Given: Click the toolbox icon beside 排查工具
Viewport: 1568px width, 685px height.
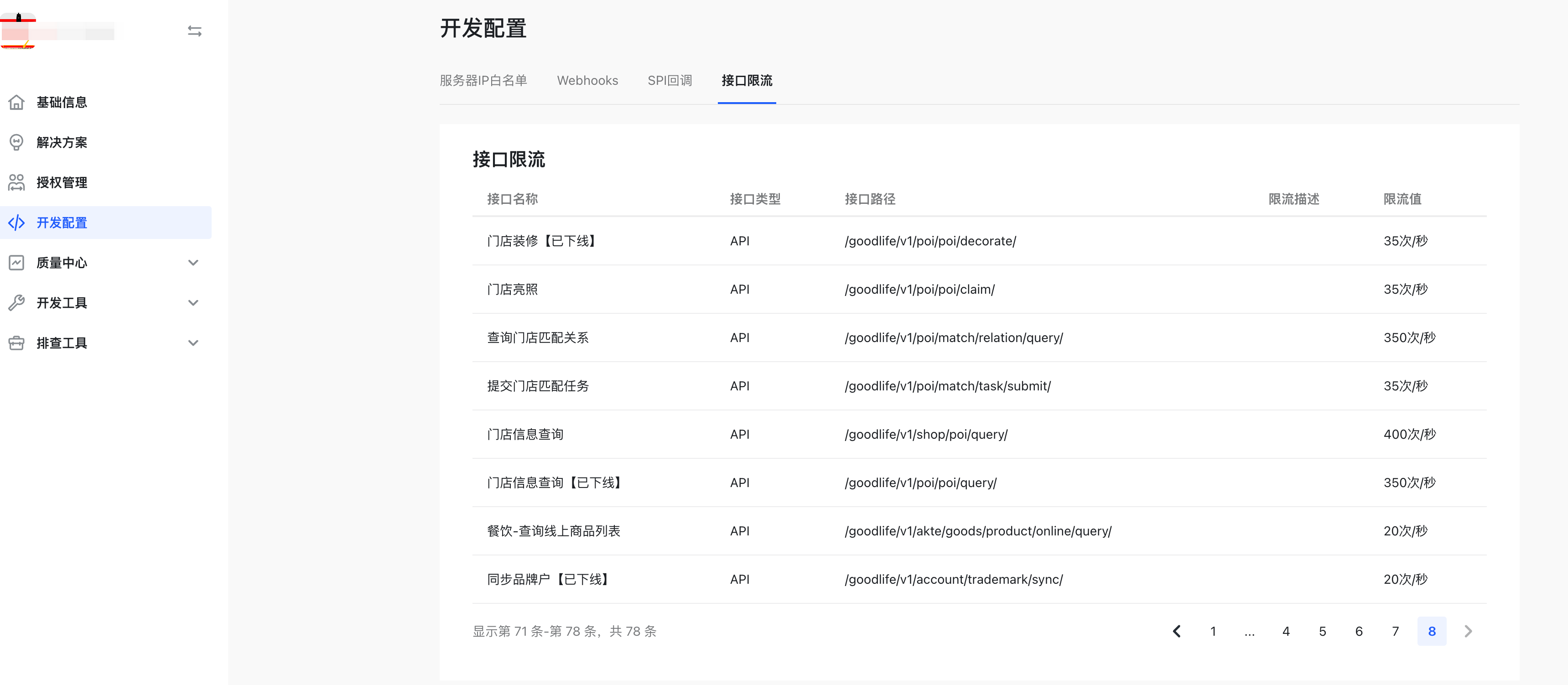Looking at the screenshot, I should (16, 343).
